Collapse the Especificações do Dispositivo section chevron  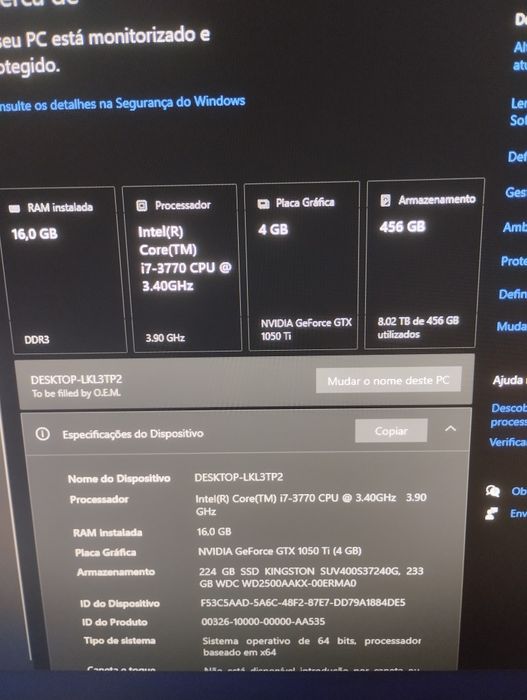tap(451, 429)
